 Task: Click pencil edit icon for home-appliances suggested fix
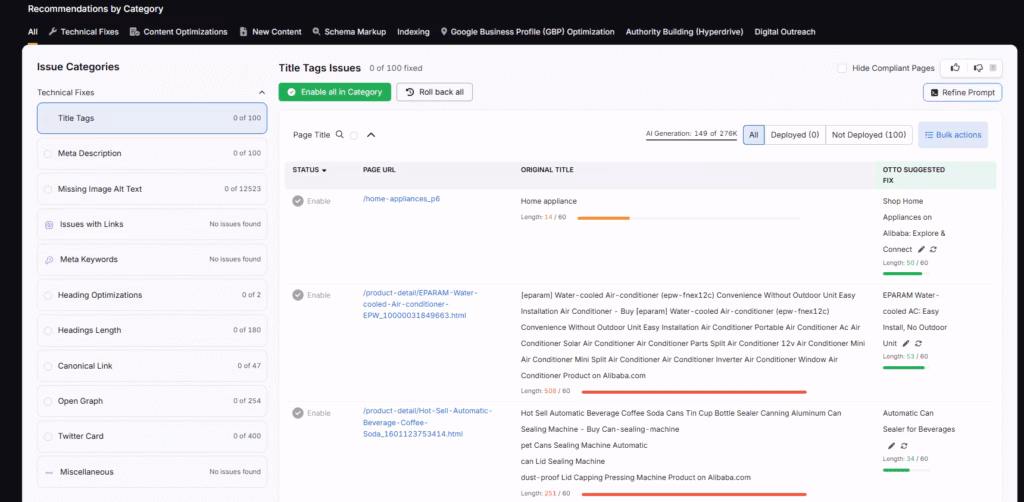pyautogui.click(x=922, y=249)
